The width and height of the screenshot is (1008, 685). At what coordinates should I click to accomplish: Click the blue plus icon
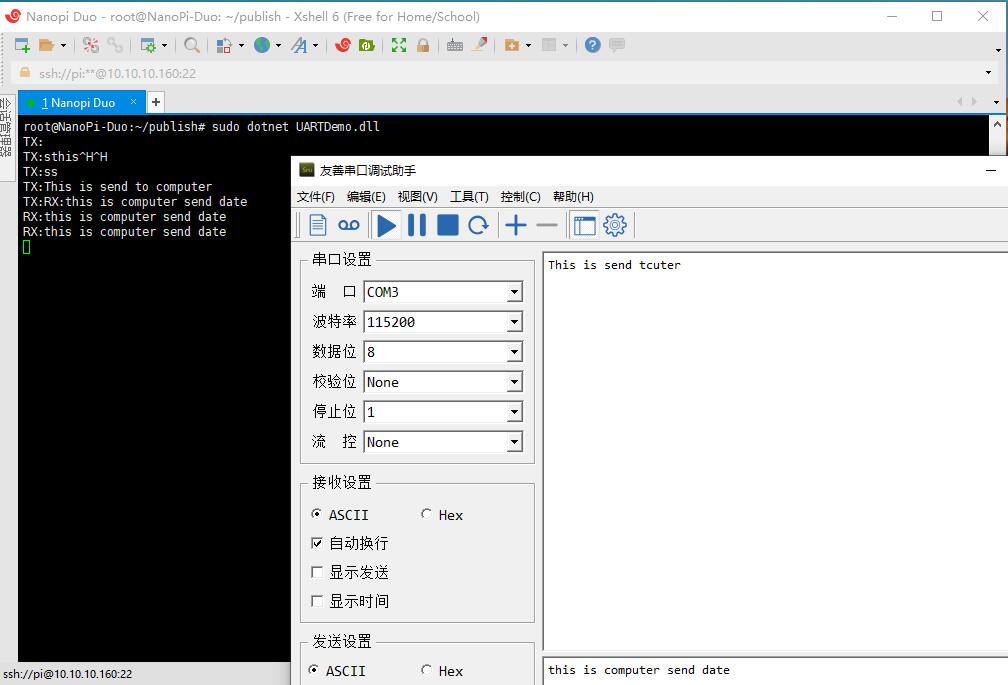pyautogui.click(x=516, y=225)
